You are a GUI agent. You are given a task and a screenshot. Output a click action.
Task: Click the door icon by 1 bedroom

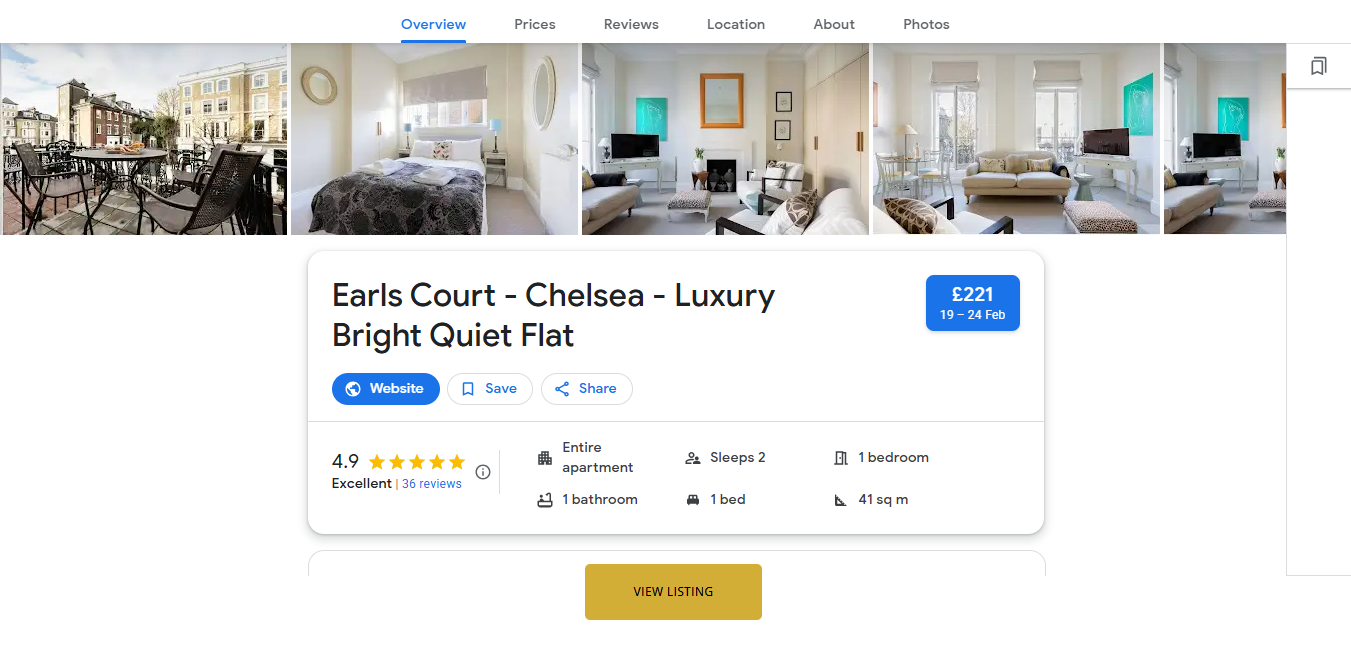coord(841,458)
